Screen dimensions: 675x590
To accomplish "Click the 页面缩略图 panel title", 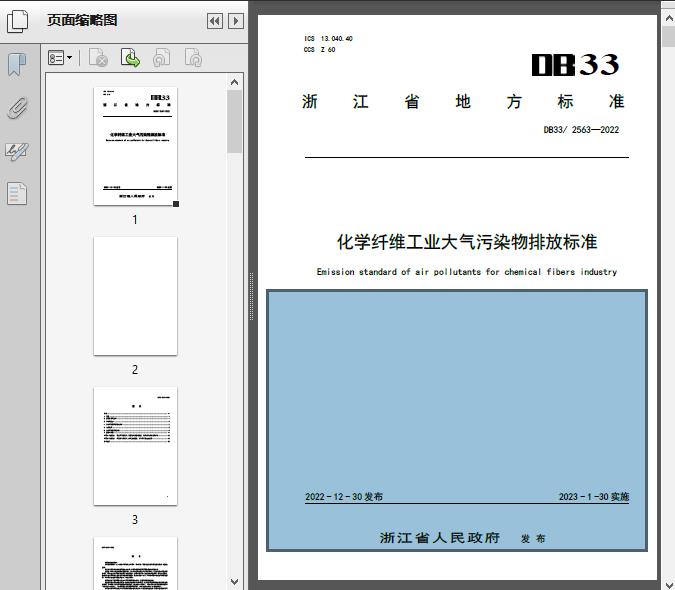I will [82, 20].
